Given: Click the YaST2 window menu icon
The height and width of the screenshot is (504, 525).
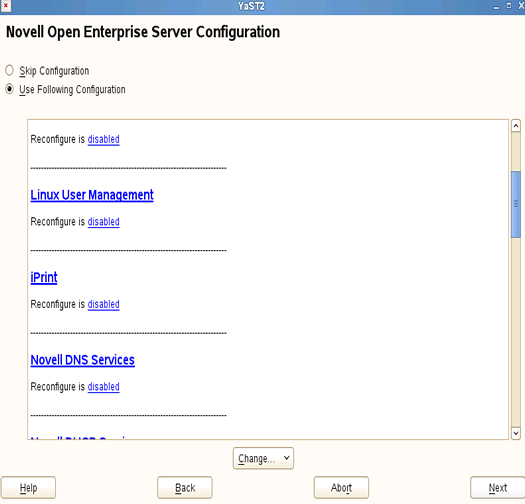Looking at the screenshot, I should click(5, 6).
